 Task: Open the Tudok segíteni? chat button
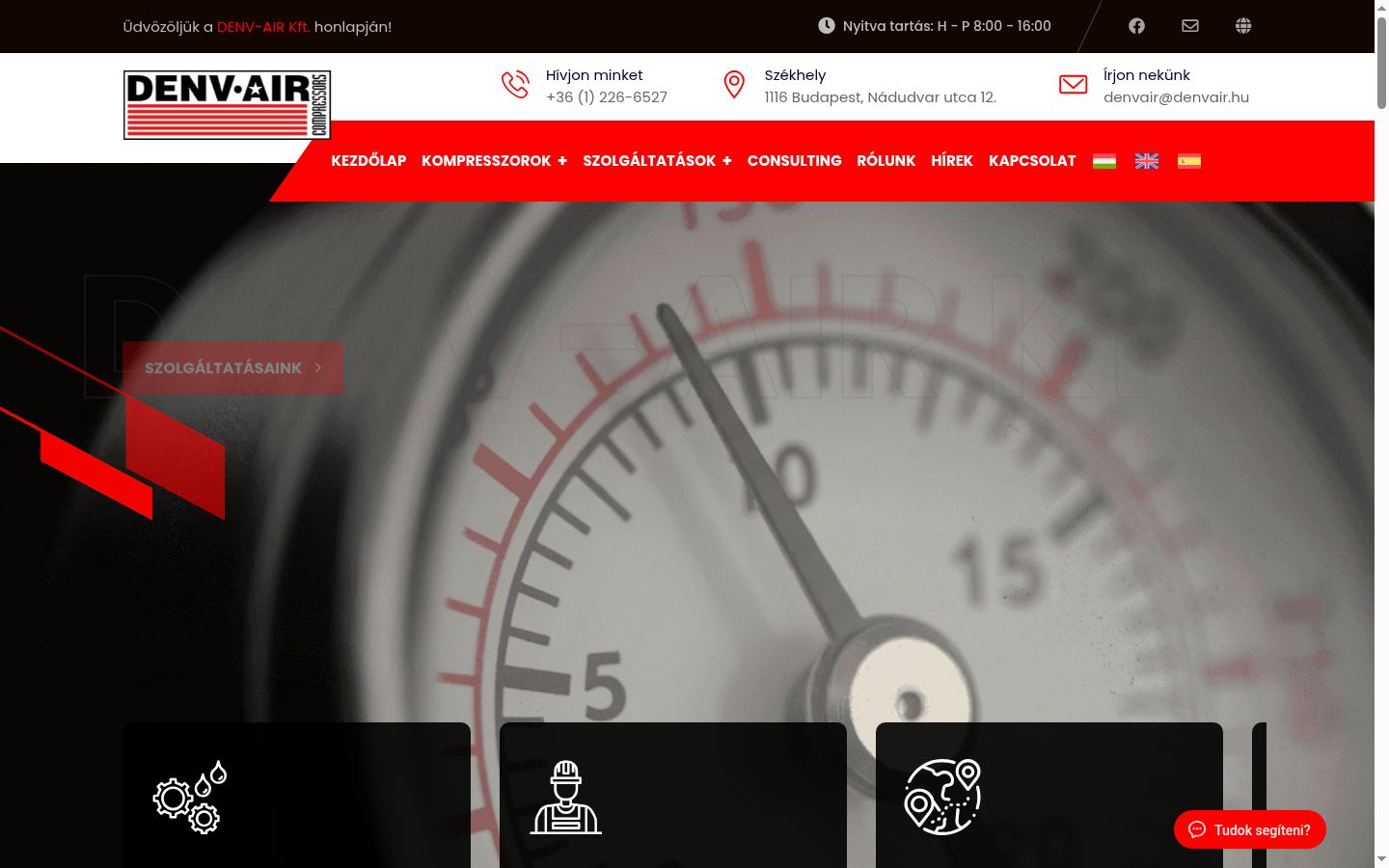pyautogui.click(x=1250, y=829)
